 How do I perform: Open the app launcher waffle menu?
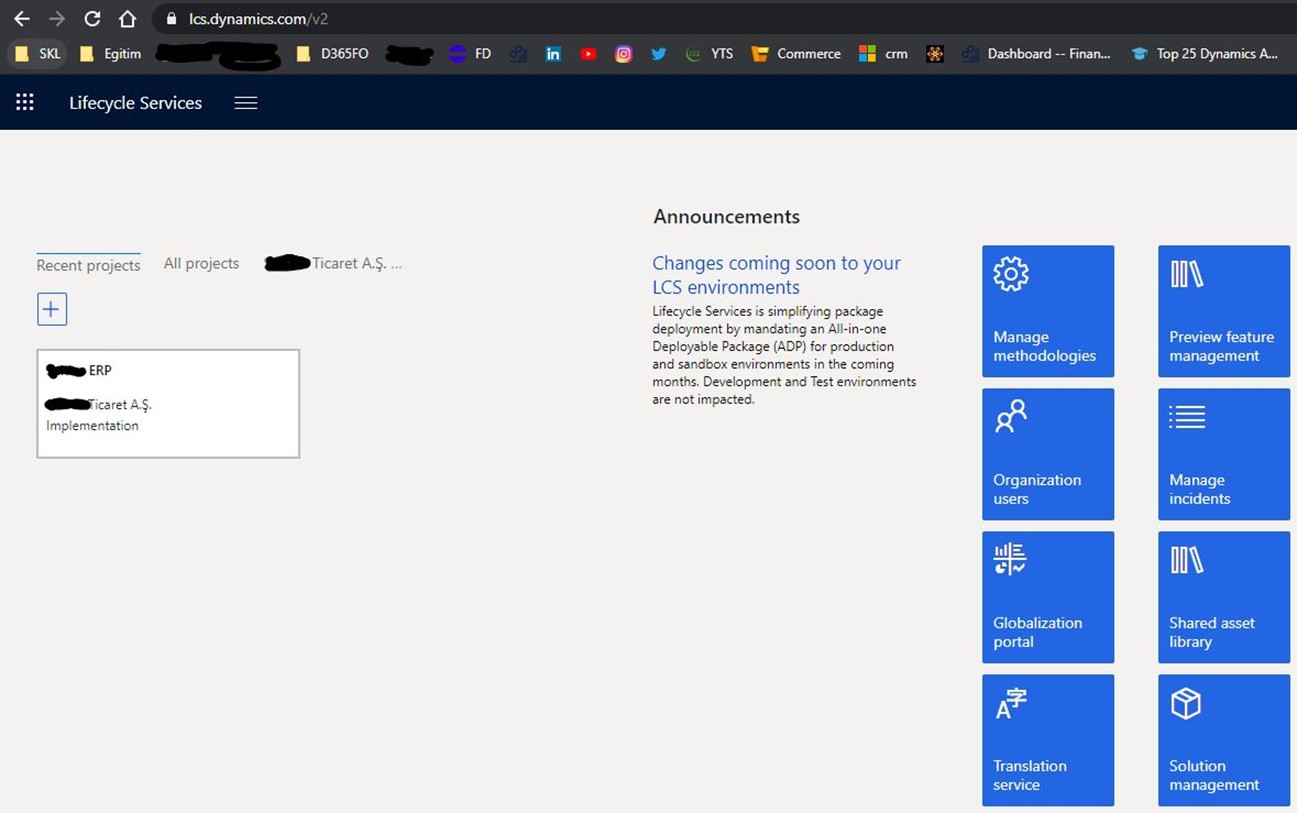(x=25, y=102)
